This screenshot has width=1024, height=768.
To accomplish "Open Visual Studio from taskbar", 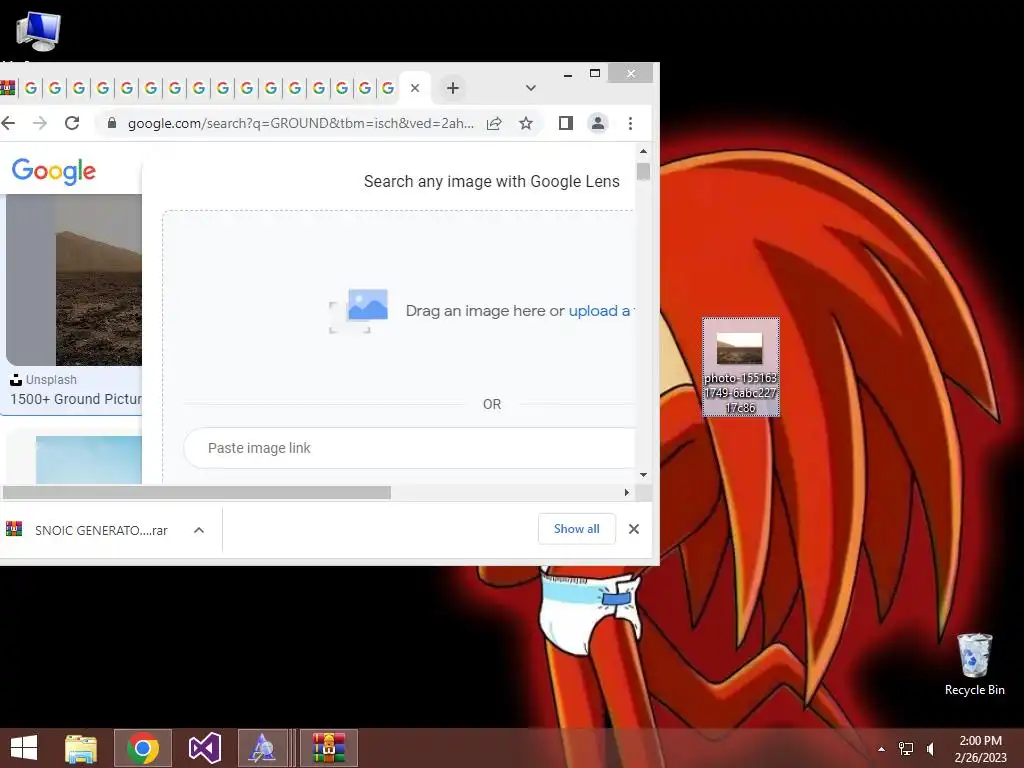I will pyautogui.click(x=204, y=748).
